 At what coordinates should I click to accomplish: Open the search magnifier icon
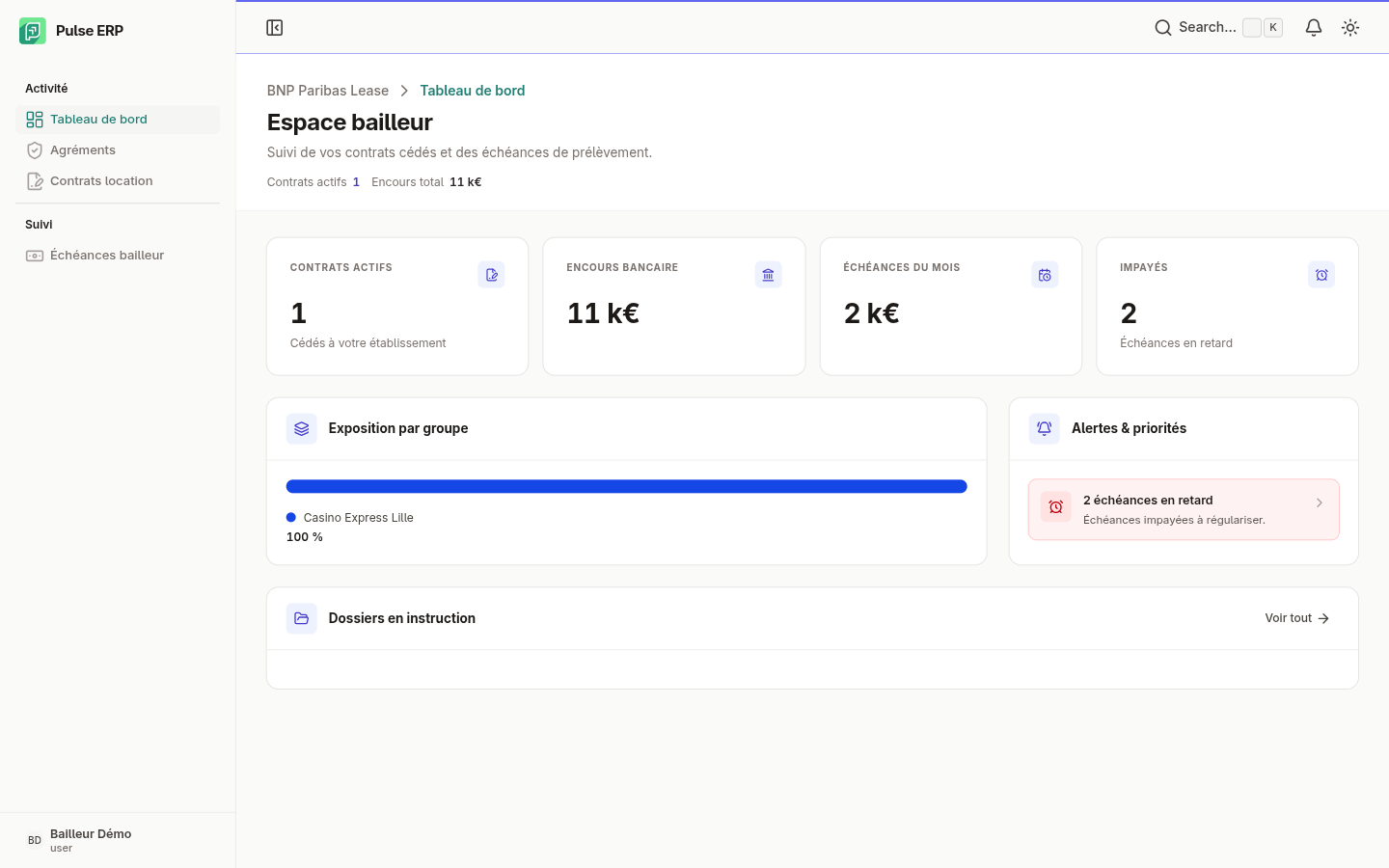coord(1163,28)
